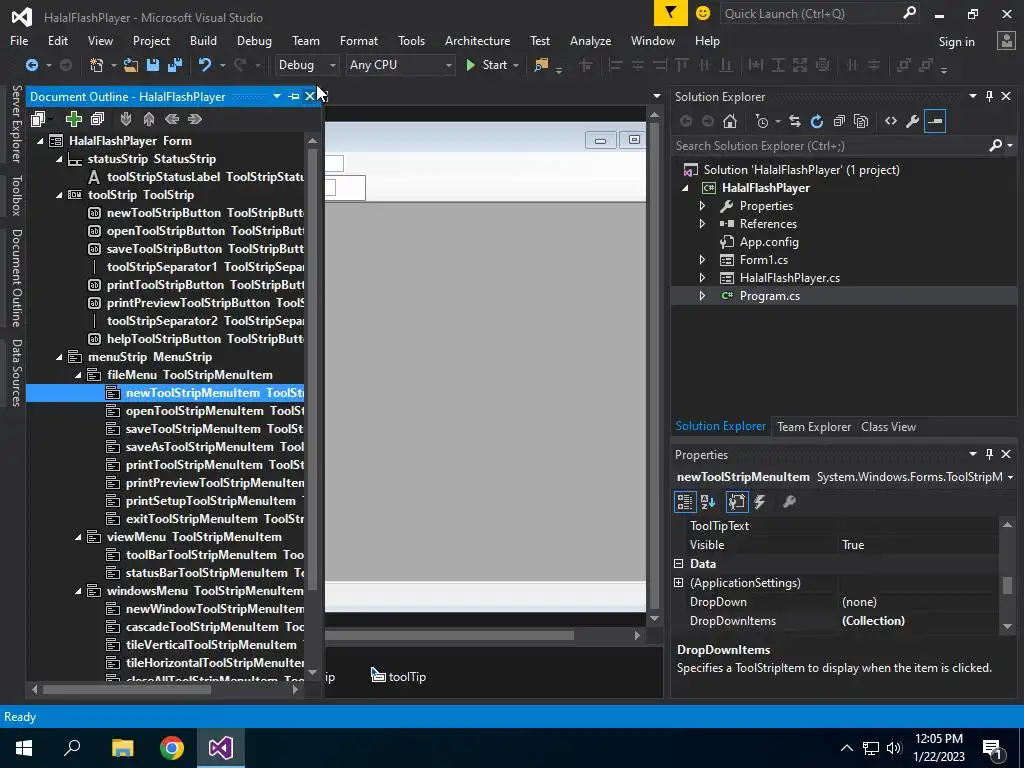Screen dimensions: 1024x768
Task: Open the Build menu
Action: pos(203,40)
